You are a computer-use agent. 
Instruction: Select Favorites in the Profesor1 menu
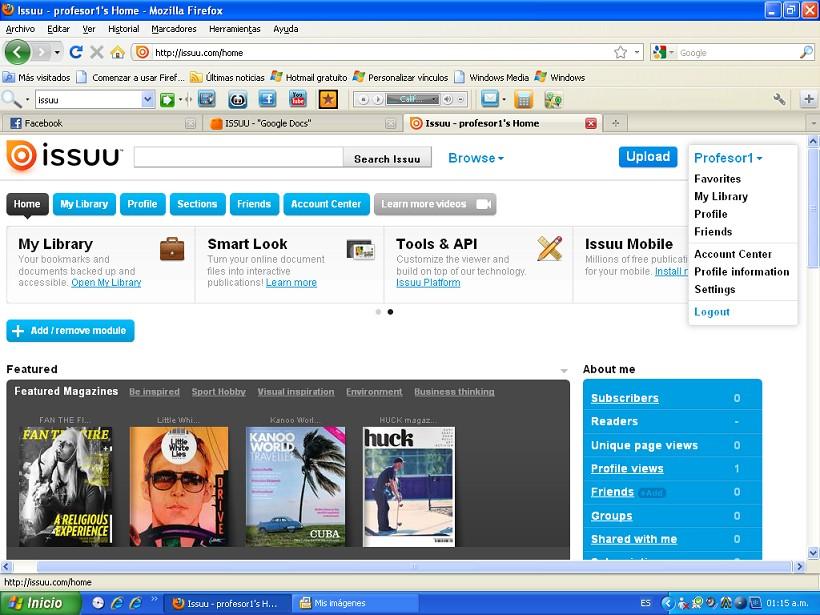click(717, 179)
